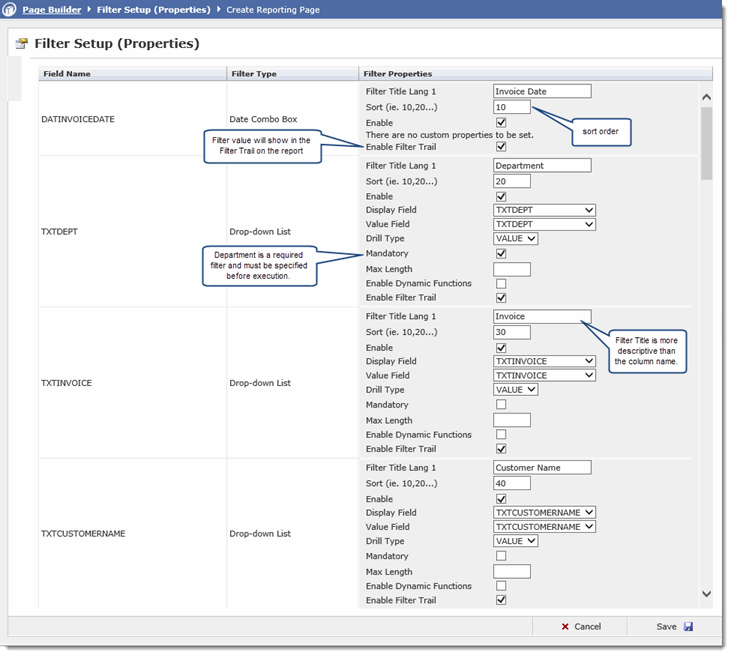The height and width of the screenshot is (655, 731).
Task: Toggle Enable checkbox for TXTINVOICE
Action: click(501, 348)
